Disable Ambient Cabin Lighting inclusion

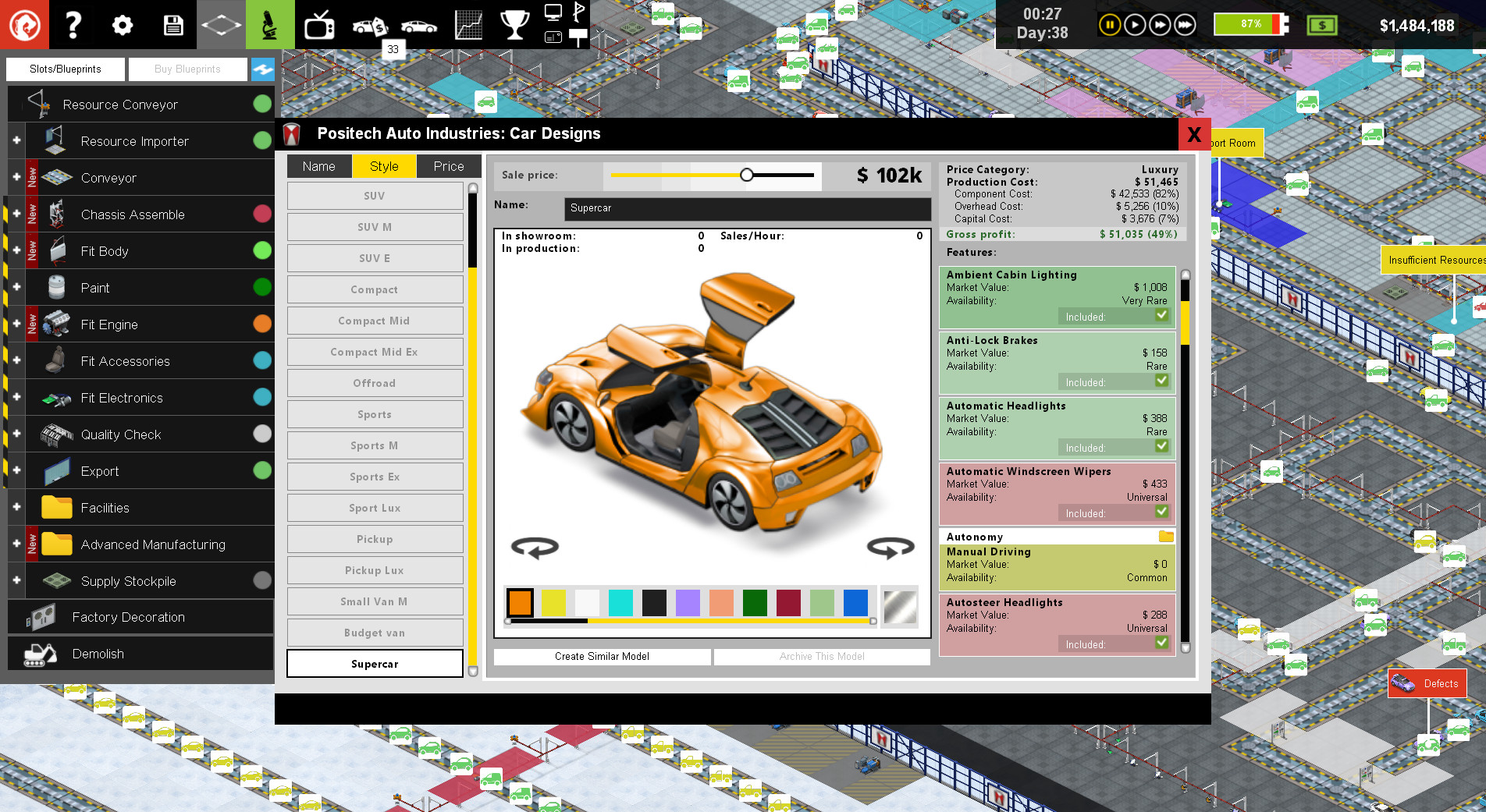pos(1162,317)
